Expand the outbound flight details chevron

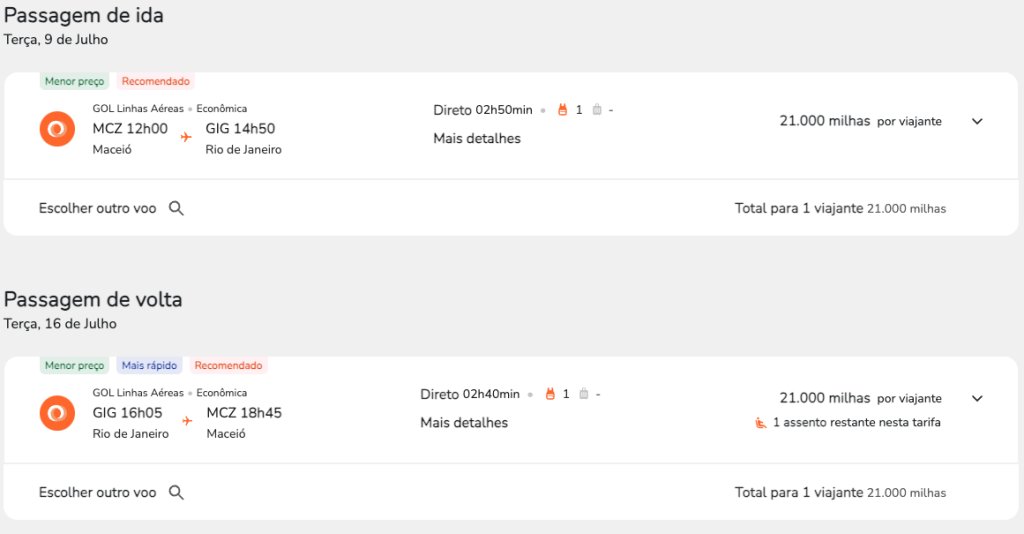tap(977, 121)
